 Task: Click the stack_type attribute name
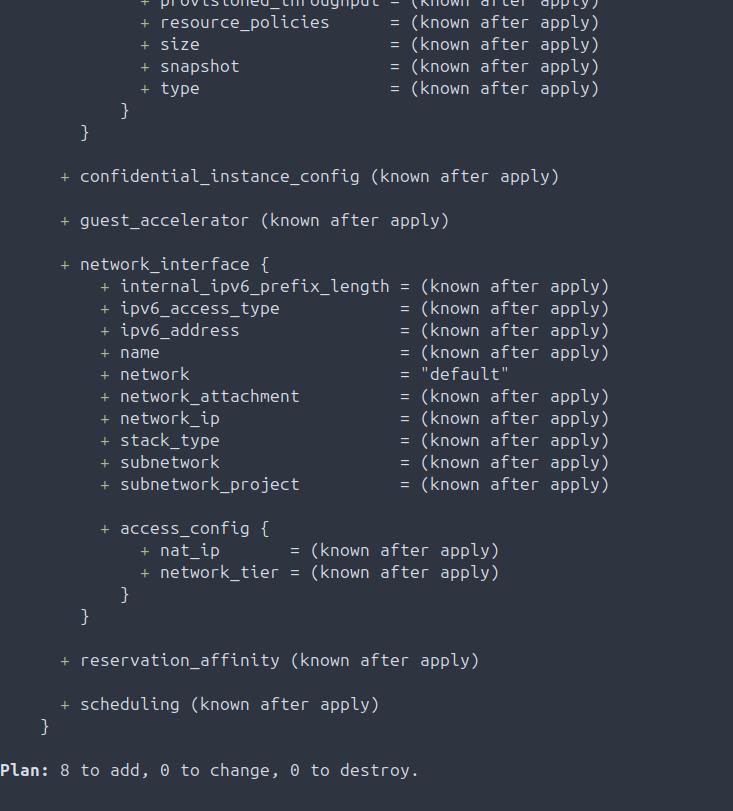click(169, 440)
